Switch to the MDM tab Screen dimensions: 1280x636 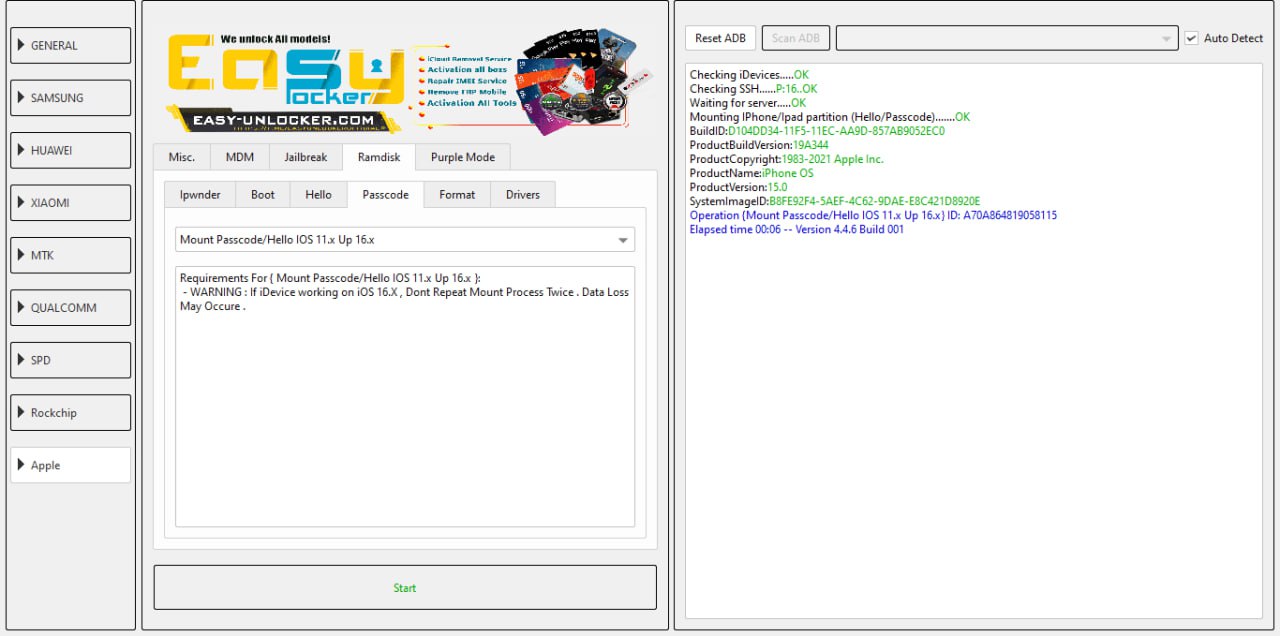pos(240,157)
